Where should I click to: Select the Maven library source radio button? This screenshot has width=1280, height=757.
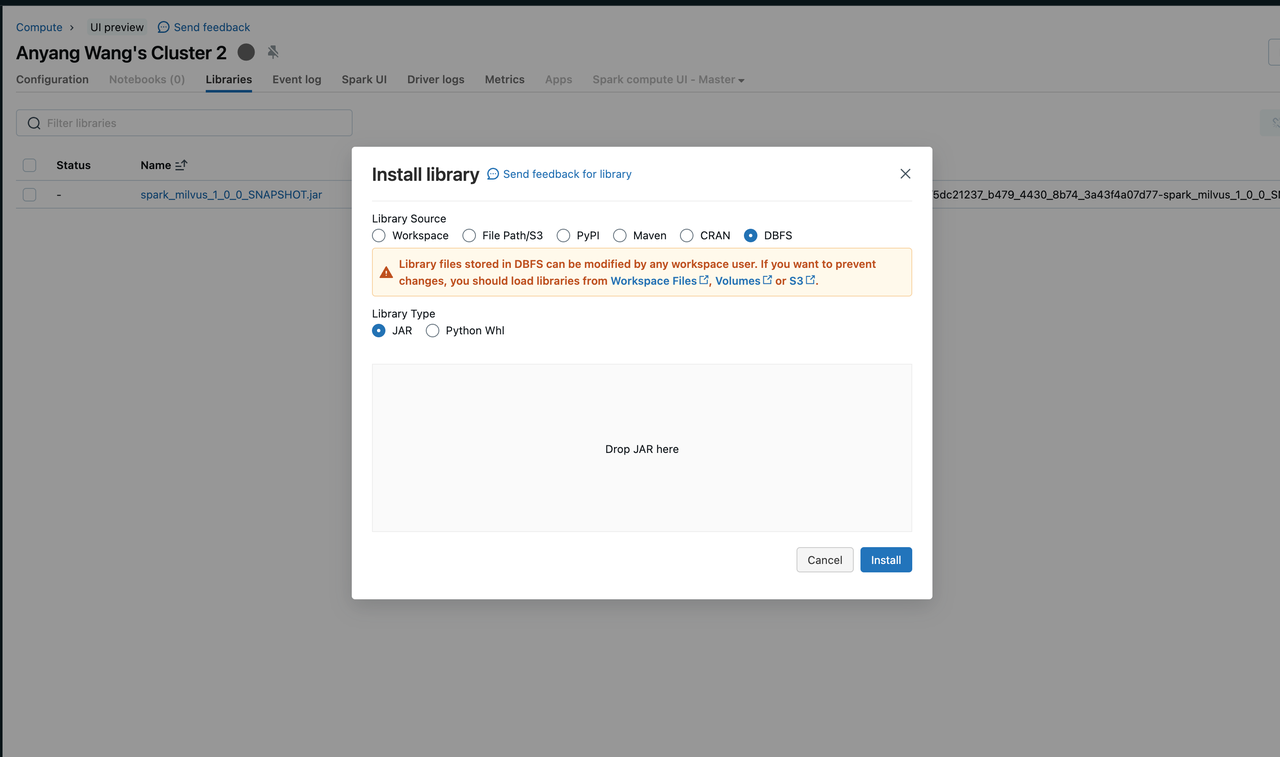(x=619, y=235)
